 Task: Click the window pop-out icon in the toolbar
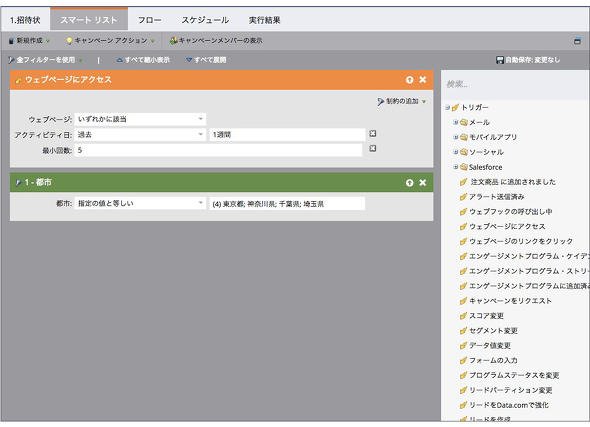coord(577,41)
